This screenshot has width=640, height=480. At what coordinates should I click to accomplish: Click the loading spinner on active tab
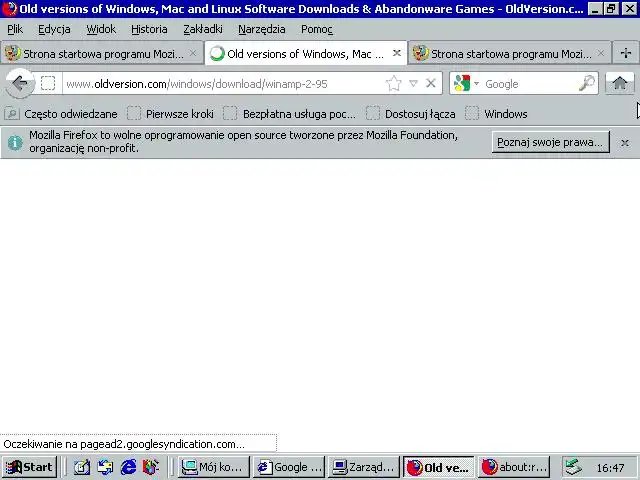coord(217,53)
